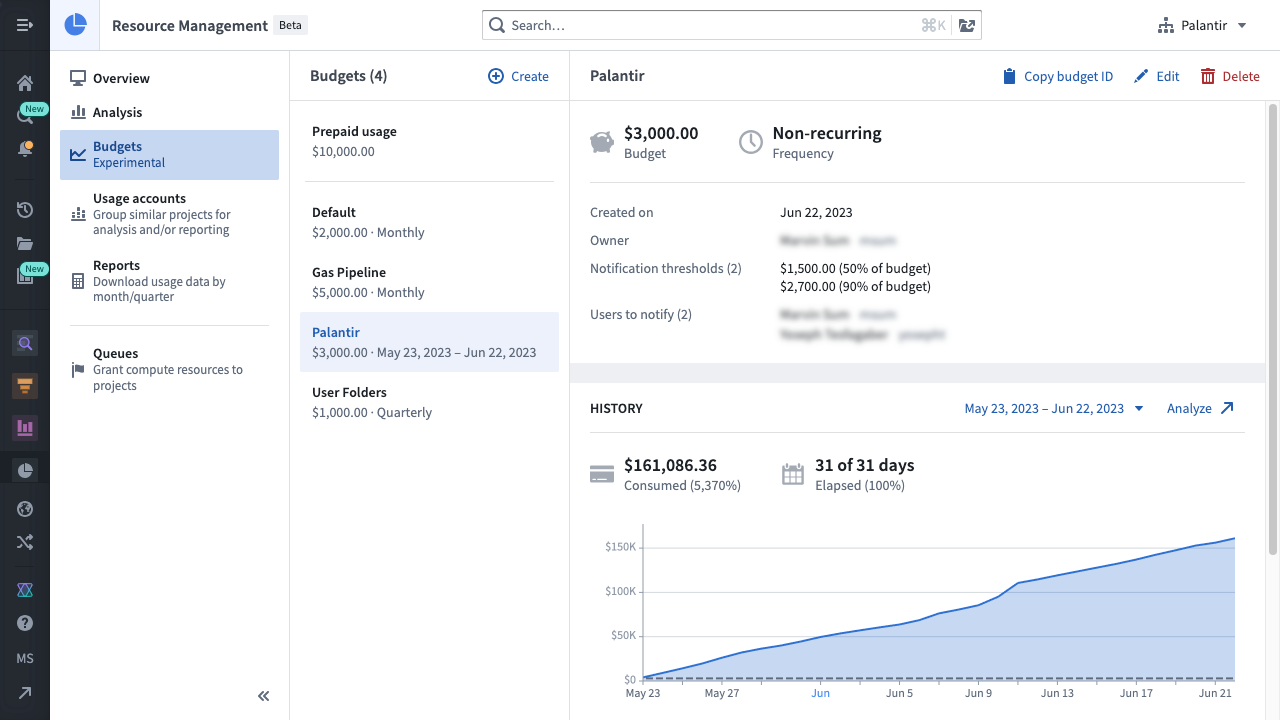Click the $161,086.36 consumed value
Viewport: 1280px width, 720px height.
coord(670,465)
